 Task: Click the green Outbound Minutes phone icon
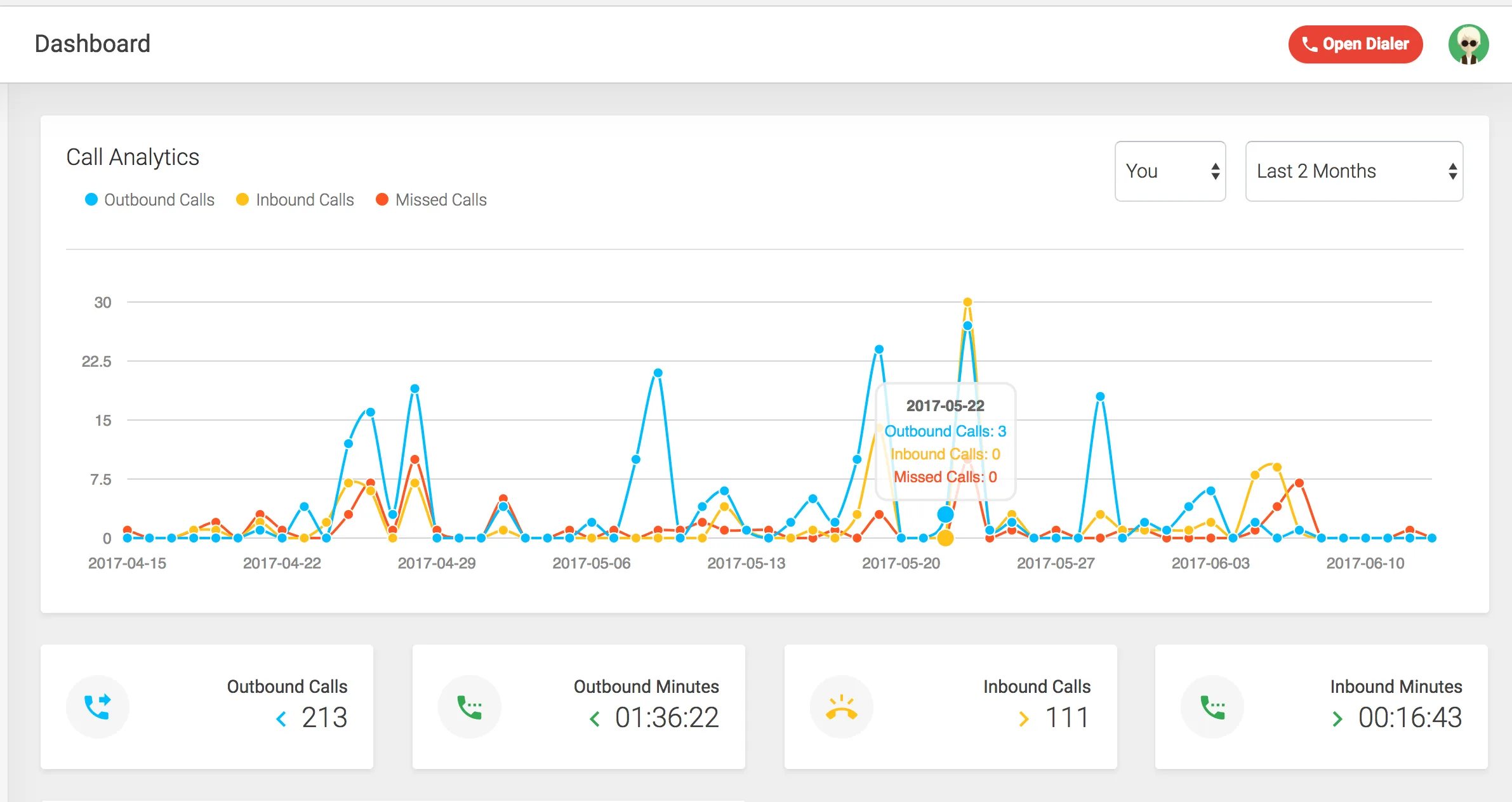pyautogui.click(x=470, y=707)
